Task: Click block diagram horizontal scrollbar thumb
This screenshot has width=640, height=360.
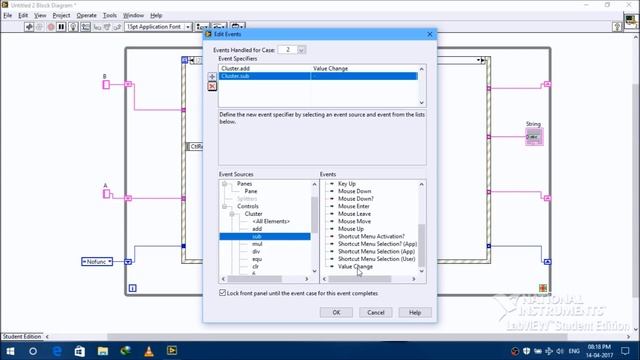Action: pyautogui.click(x=337, y=337)
